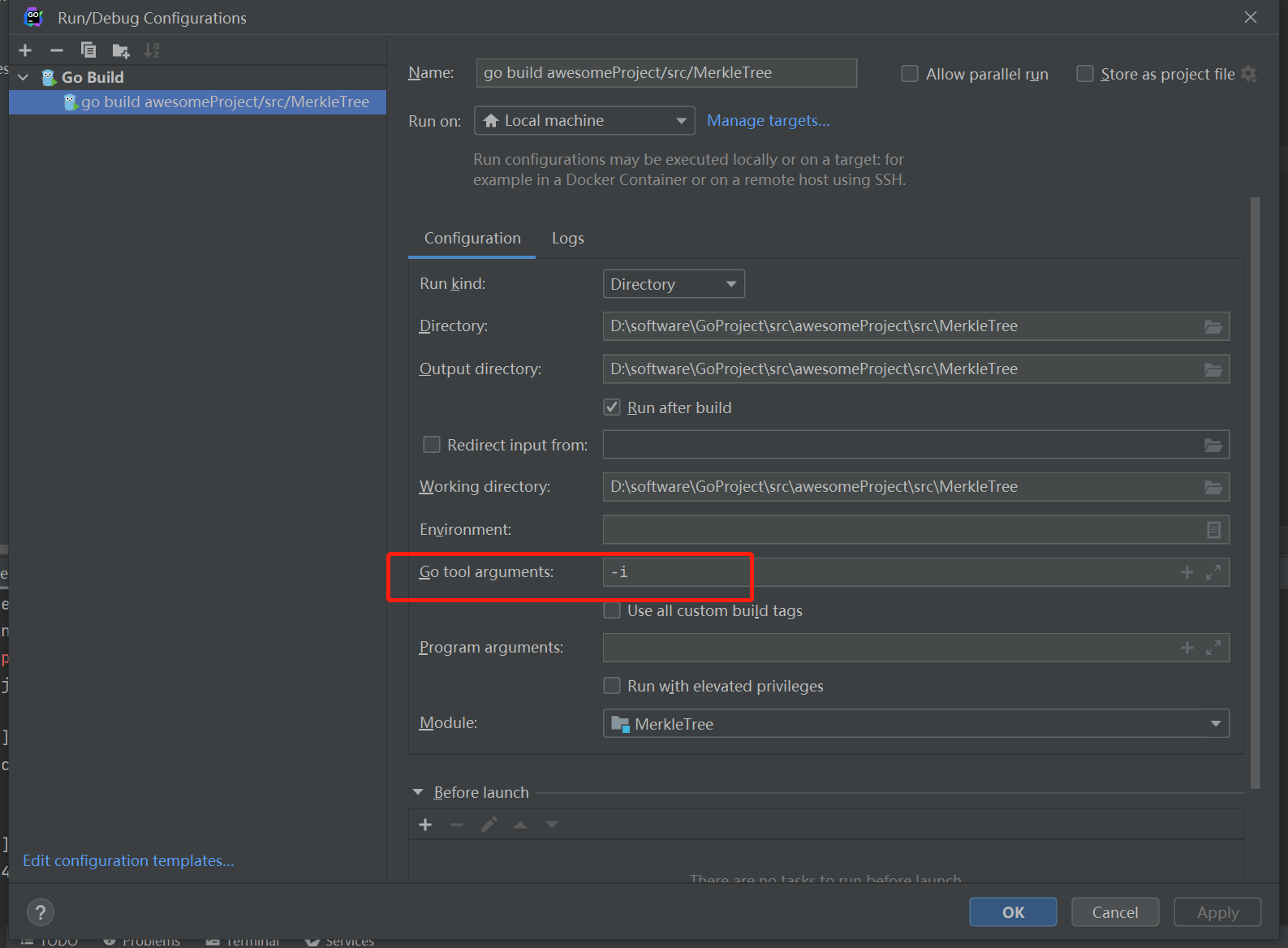Viewport: 1288px width, 948px height.
Task: Expand the Go tool arguments field
Action: click(1213, 572)
